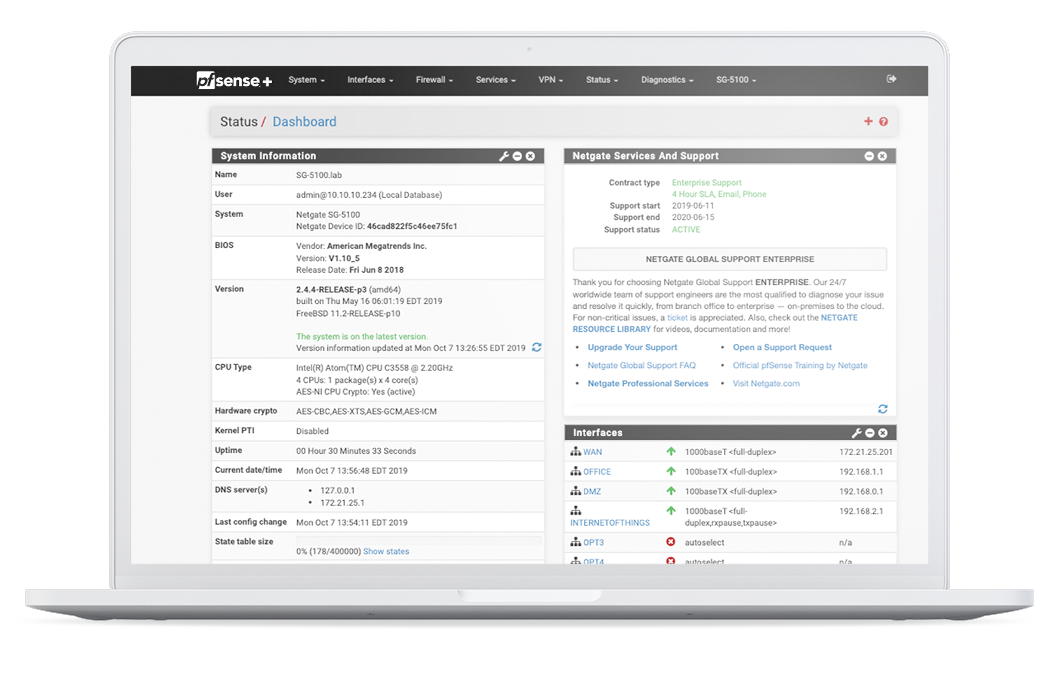Screen dimensions: 1060x680
Task: Click the green up arrow for WAN
Action: [671, 451]
